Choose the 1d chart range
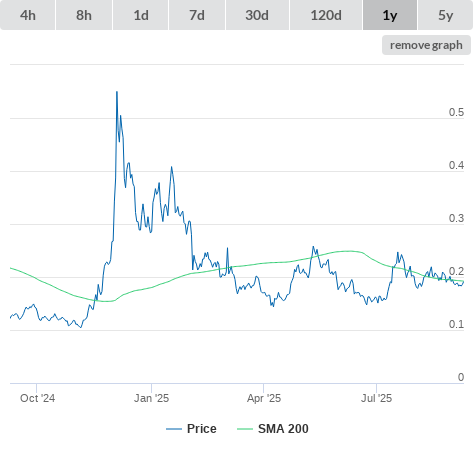This screenshot has width=474, height=455. pyautogui.click(x=141, y=15)
